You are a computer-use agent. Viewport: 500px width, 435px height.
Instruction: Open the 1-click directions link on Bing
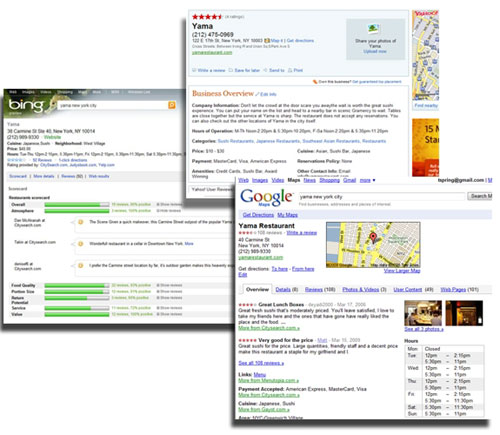[73, 160]
